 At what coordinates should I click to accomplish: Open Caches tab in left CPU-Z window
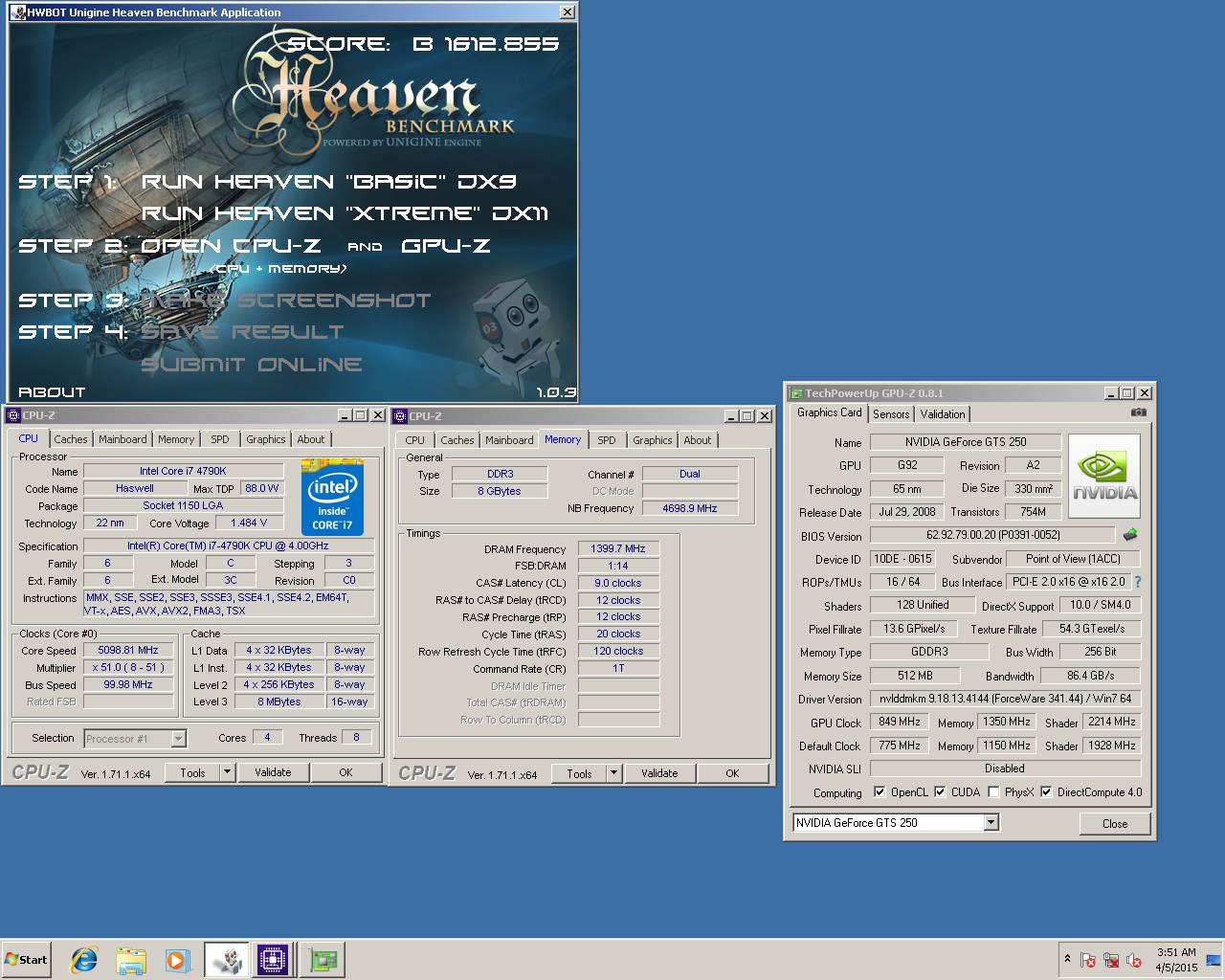coord(71,439)
